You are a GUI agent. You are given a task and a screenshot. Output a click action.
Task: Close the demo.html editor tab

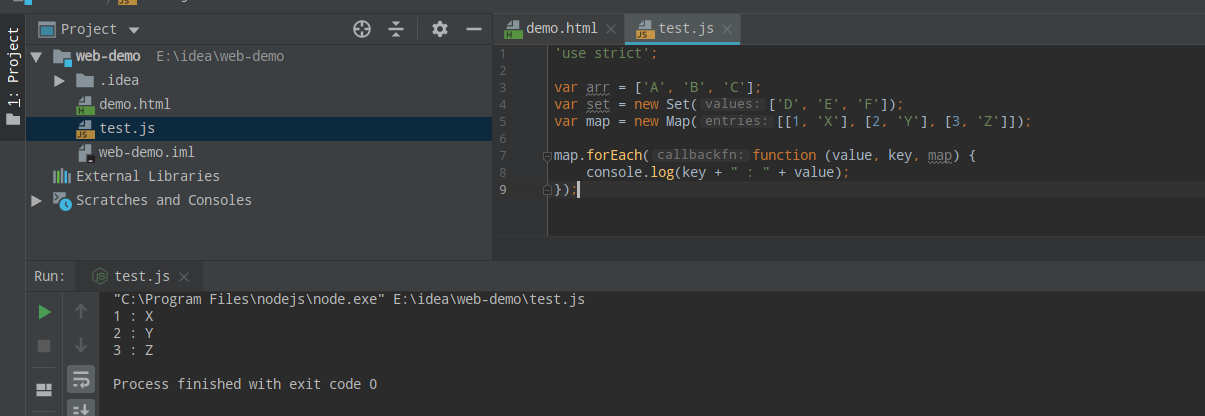click(x=611, y=29)
